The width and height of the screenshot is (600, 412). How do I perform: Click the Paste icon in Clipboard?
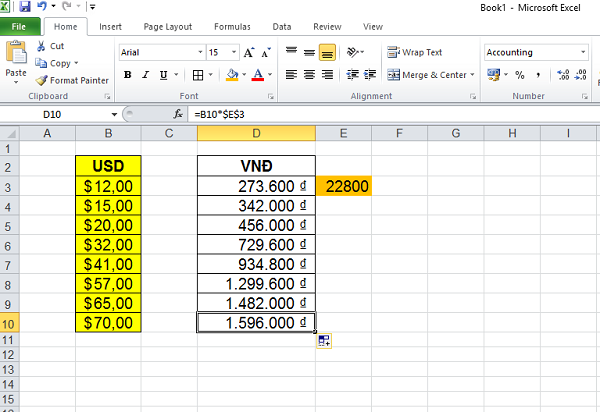(x=16, y=56)
